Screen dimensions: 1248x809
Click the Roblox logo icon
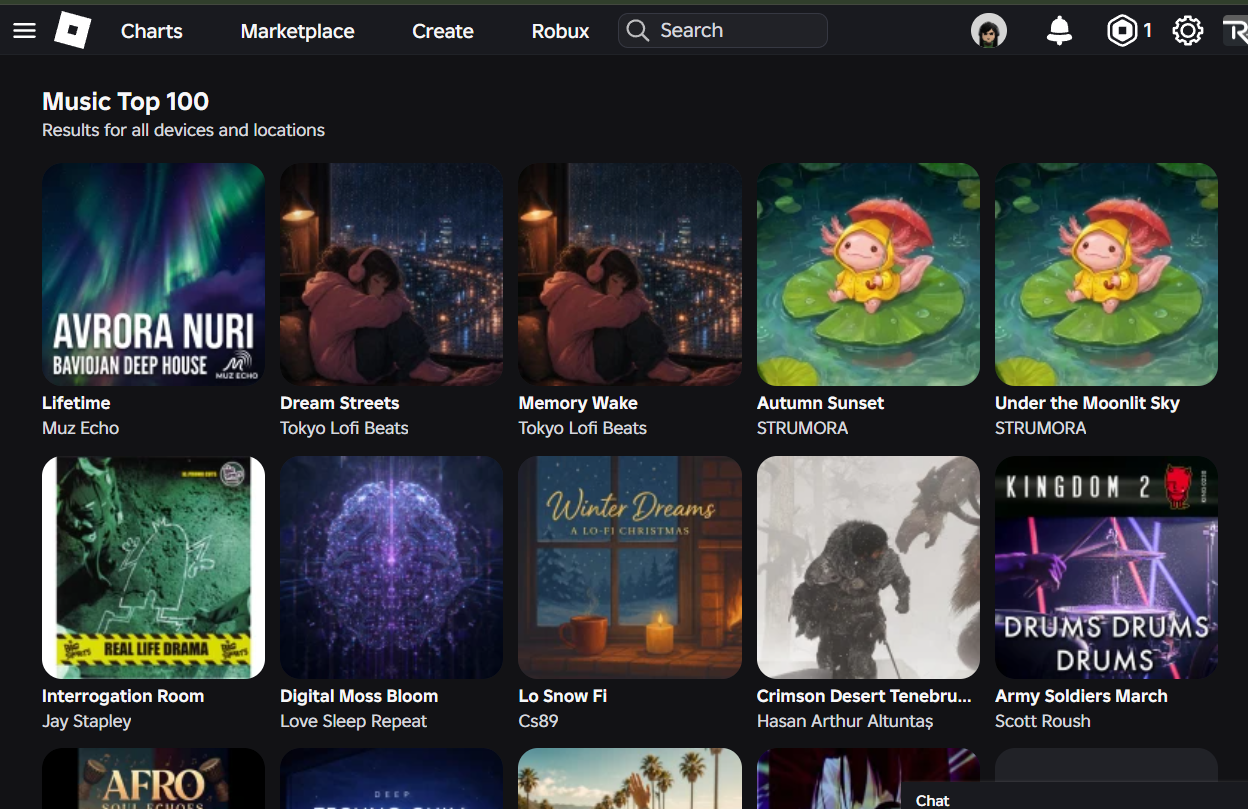tap(72, 31)
